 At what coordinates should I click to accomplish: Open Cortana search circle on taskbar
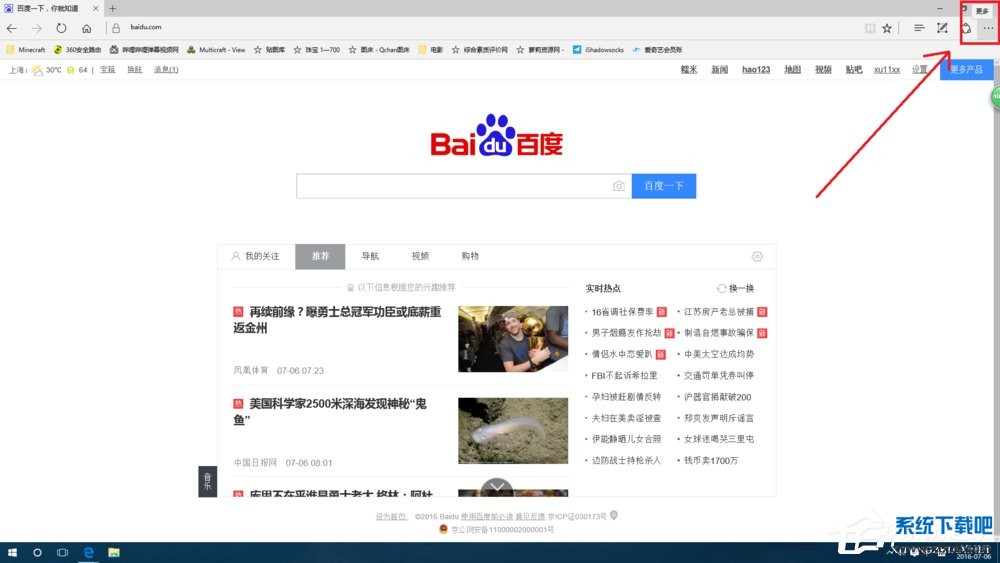point(37,552)
